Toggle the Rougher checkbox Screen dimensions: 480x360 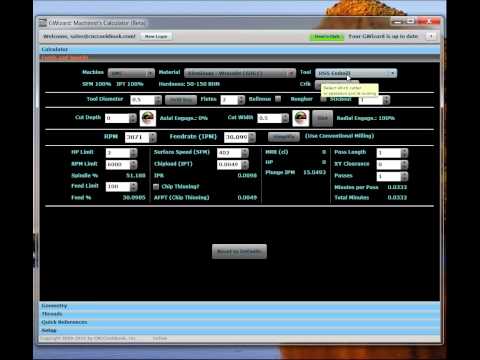point(323,99)
